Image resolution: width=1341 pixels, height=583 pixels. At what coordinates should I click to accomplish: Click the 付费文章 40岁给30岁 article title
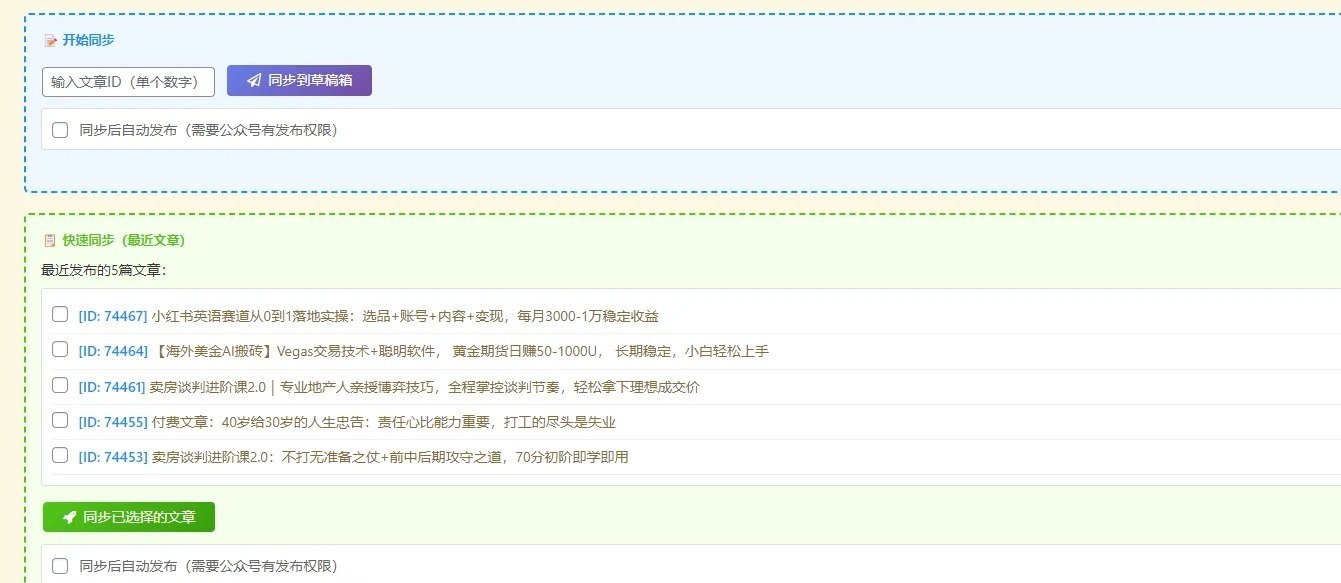click(x=384, y=422)
